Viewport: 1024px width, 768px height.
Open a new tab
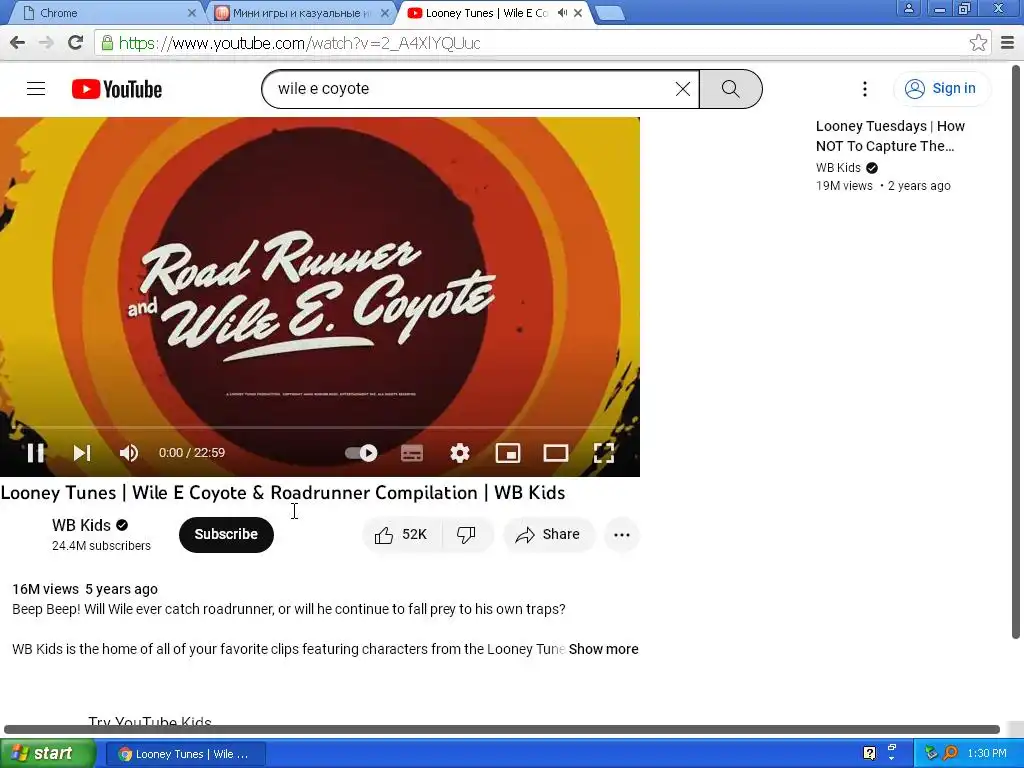pos(611,13)
